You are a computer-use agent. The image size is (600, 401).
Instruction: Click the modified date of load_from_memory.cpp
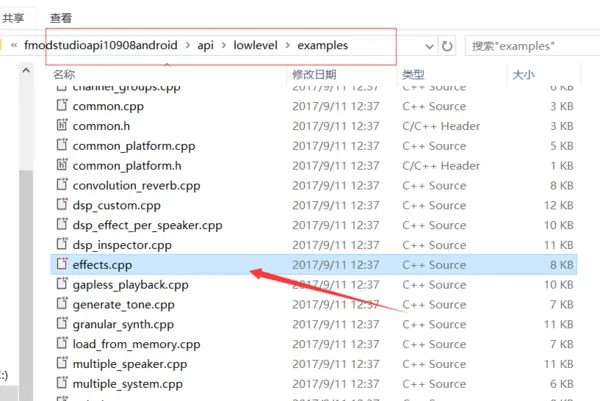tap(336, 344)
